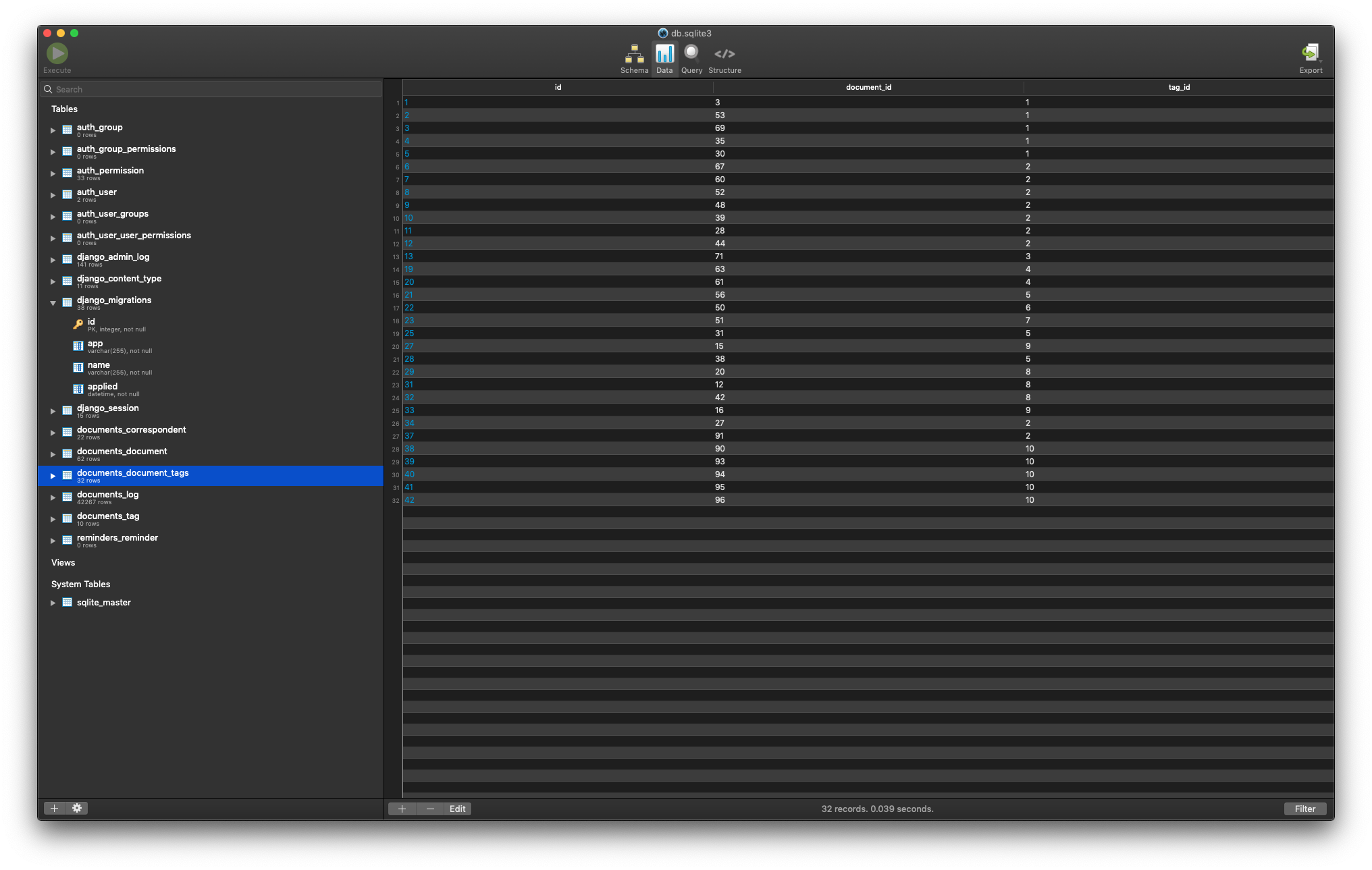Click the documents_log table icon

(x=68, y=497)
